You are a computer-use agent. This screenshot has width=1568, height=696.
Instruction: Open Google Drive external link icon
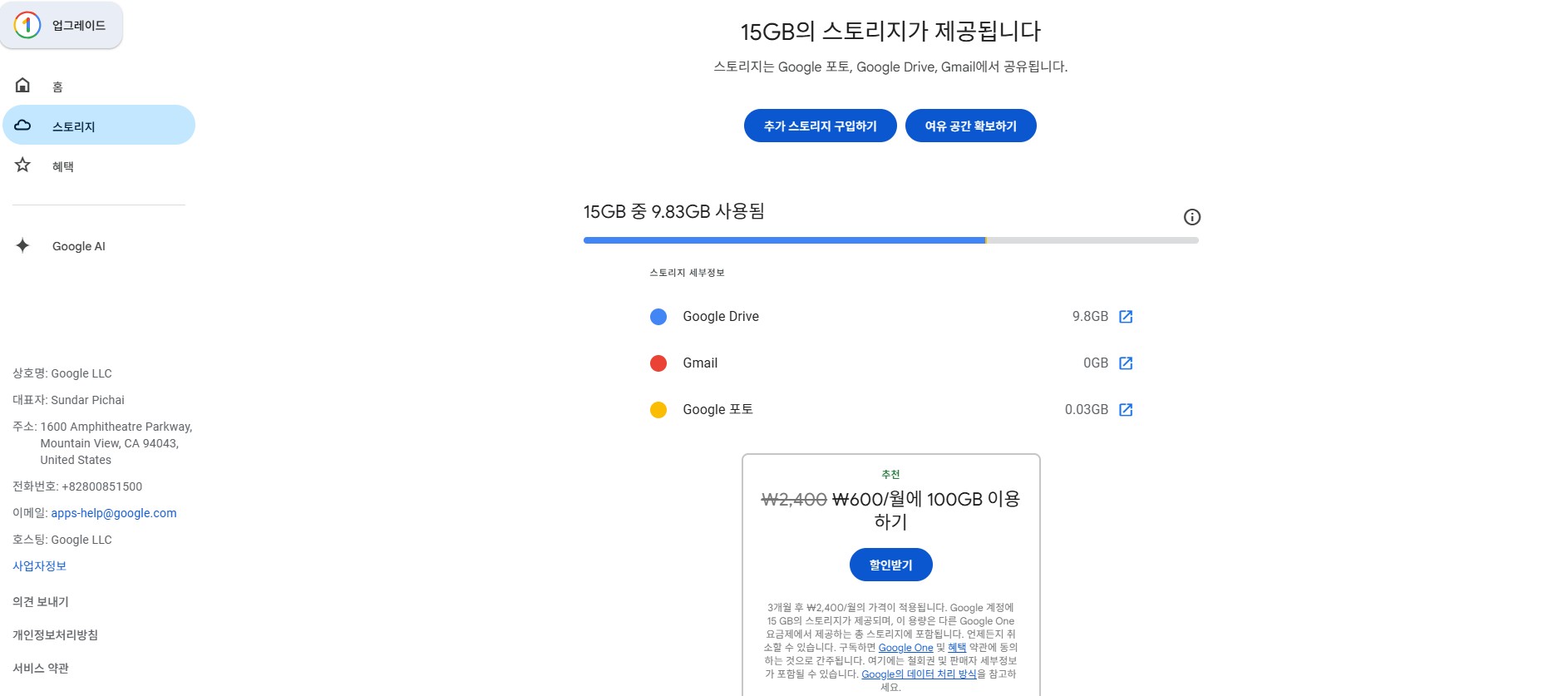coord(1126,317)
